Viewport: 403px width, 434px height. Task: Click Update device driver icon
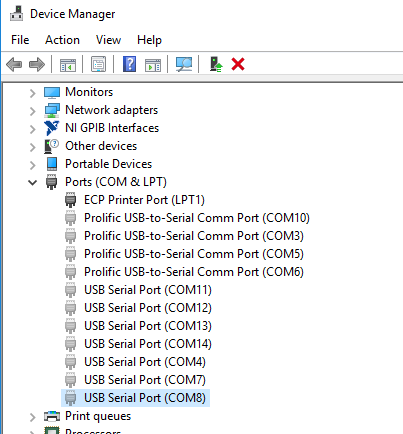pyautogui.click(x=216, y=64)
